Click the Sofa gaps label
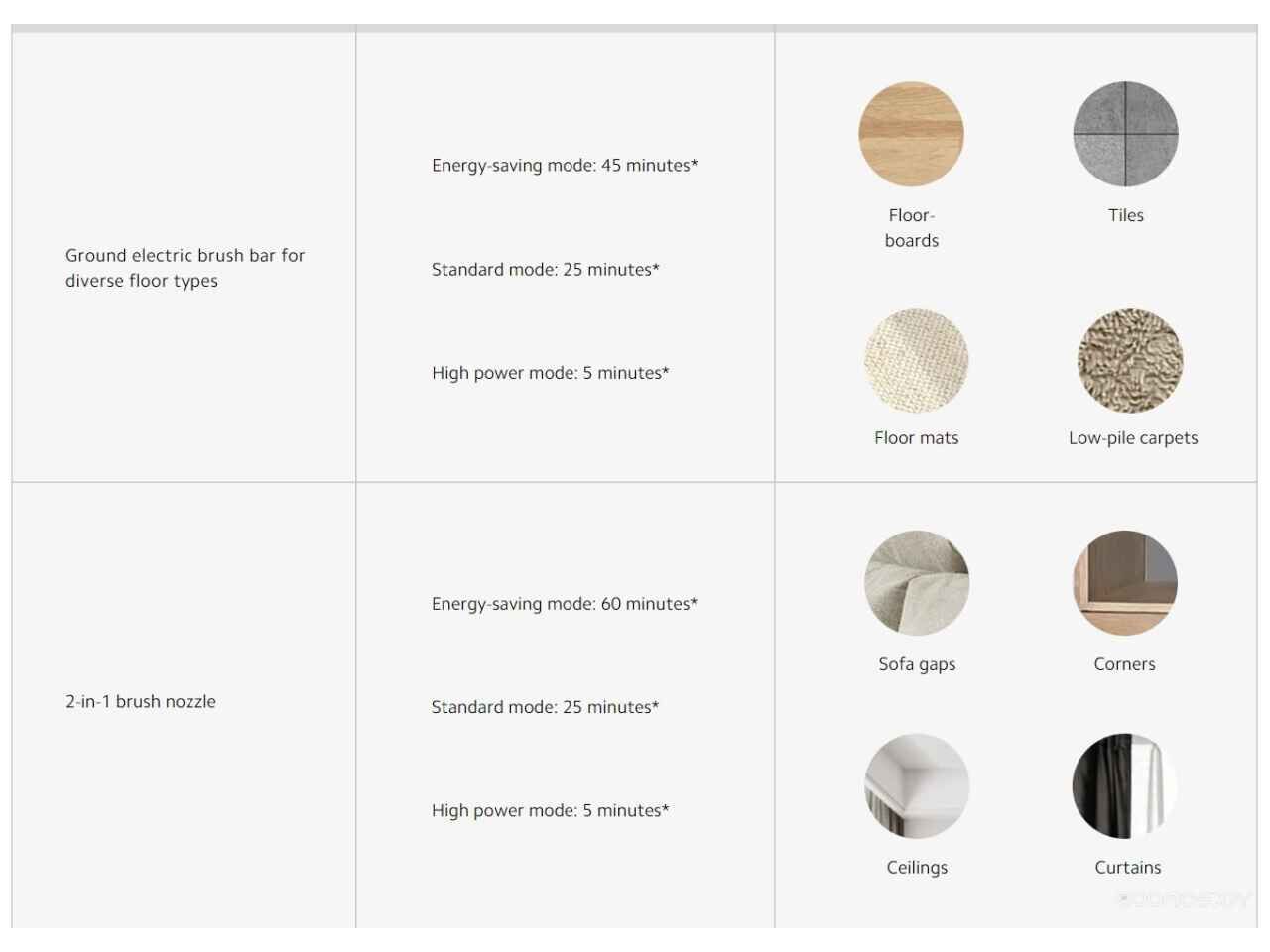This screenshot has width=1270, height=952. click(917, 664)
